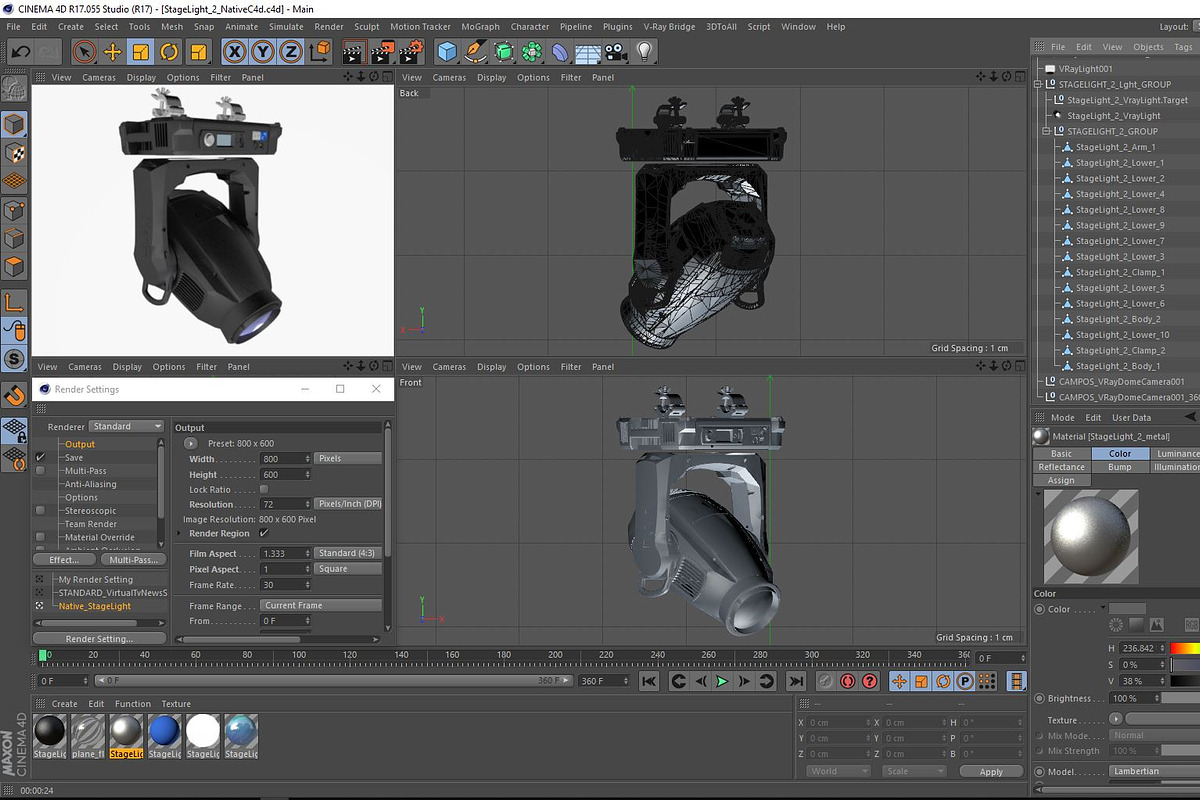The width and height of the screenshot is (1200, 800).
Task: Go to the end of the timeline
Action: click(x=796, y=681)
